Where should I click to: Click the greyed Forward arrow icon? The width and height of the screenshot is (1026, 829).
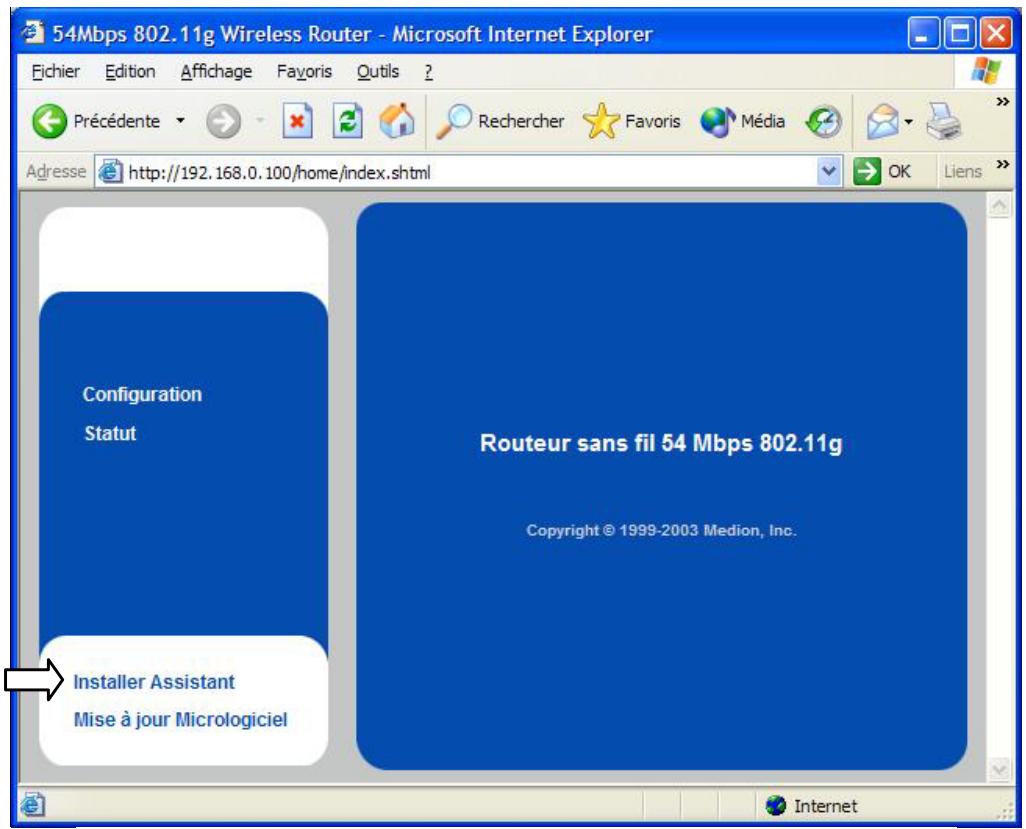(x=223, y=122)
